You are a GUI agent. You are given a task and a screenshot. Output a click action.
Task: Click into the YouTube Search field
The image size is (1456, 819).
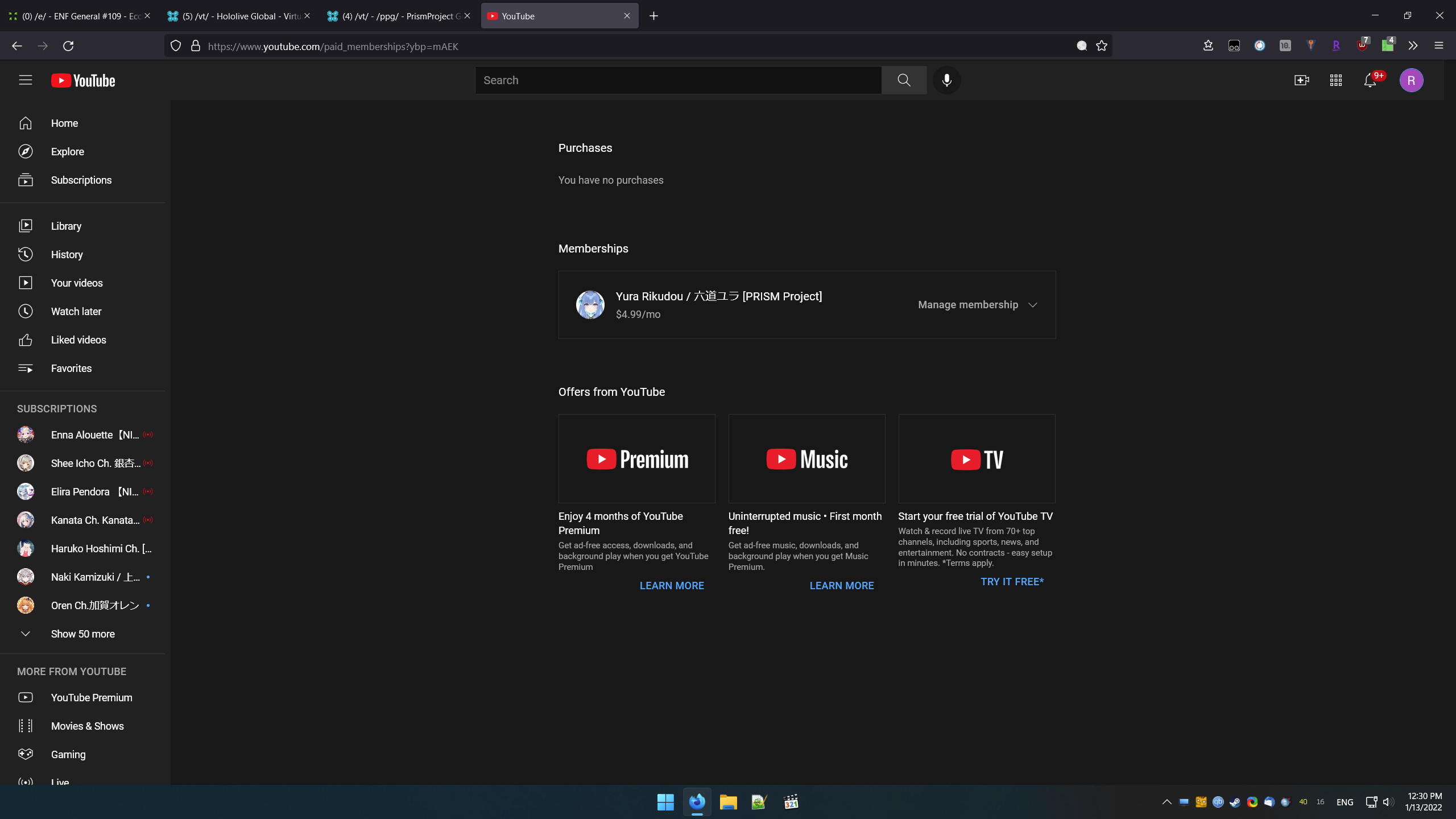677,80
